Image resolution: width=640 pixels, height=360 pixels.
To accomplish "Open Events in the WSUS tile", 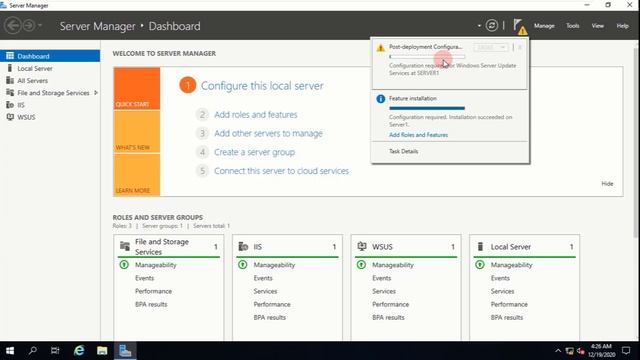I will click(382, 278).
